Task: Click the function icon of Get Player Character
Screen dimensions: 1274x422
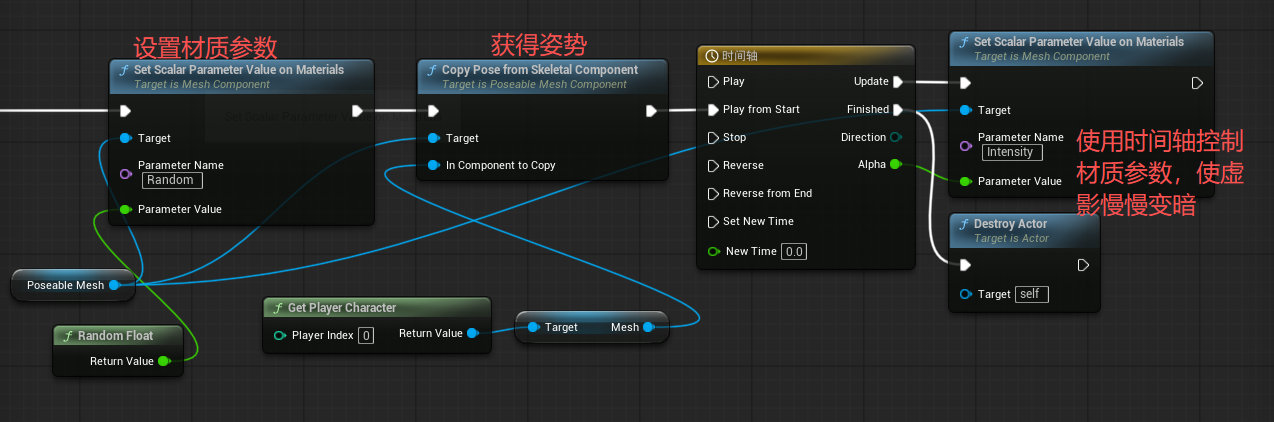Action: tap(278, 308)
